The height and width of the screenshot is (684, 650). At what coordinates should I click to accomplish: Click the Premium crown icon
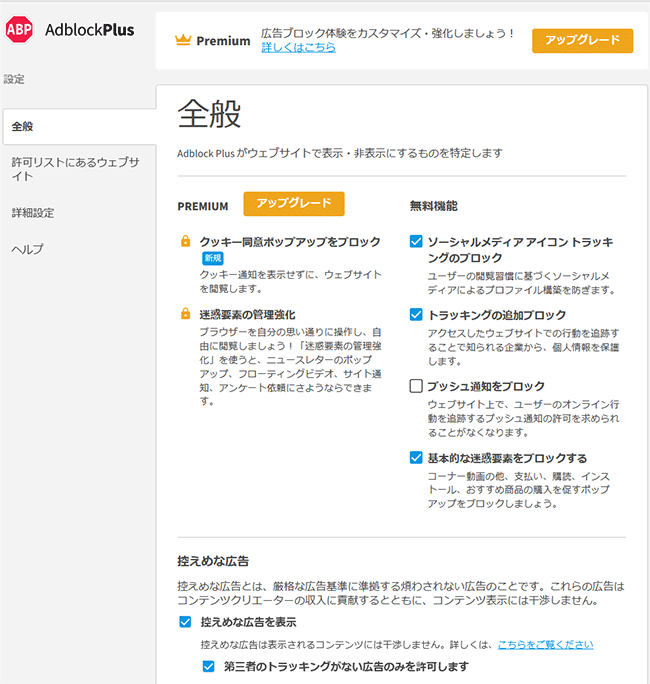(183, 40)
